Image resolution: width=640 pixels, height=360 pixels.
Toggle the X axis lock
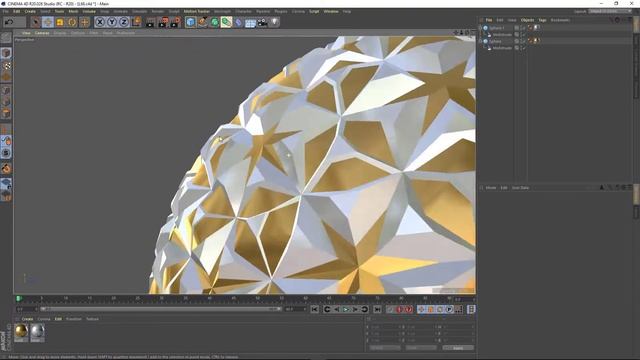(100, 22)
